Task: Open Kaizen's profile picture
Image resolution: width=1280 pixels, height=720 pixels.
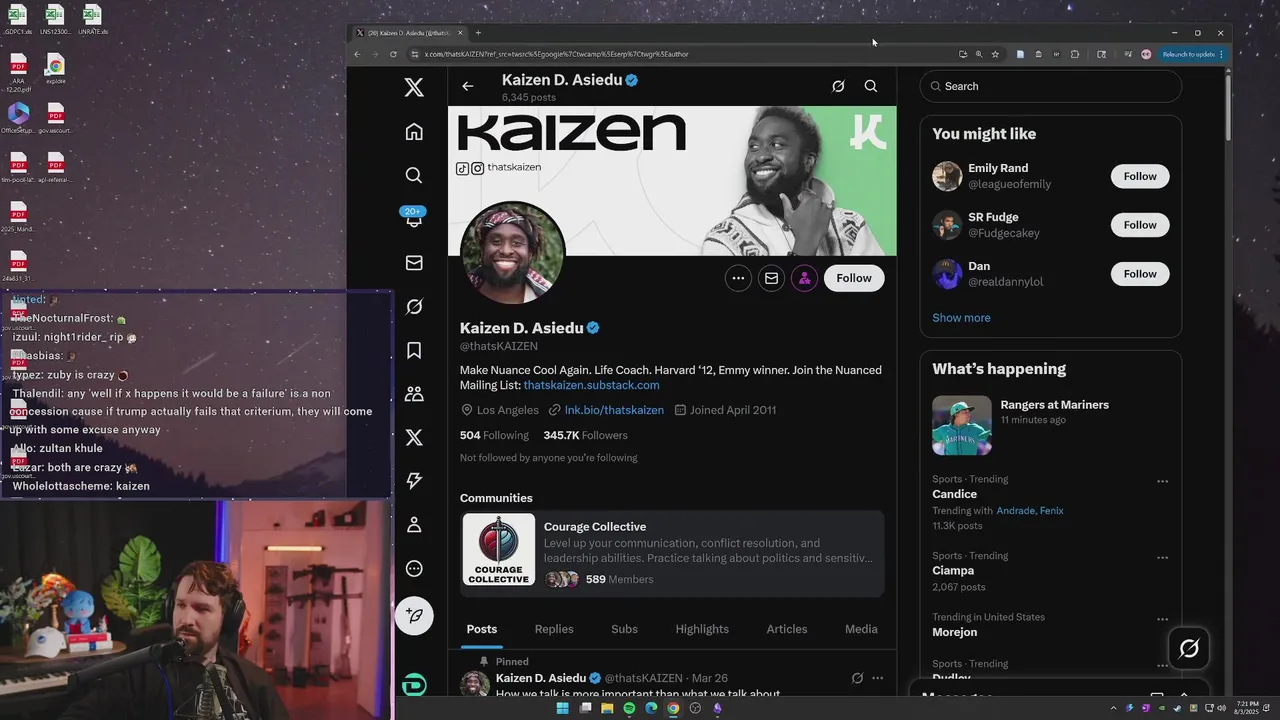Action: point(513,254)
